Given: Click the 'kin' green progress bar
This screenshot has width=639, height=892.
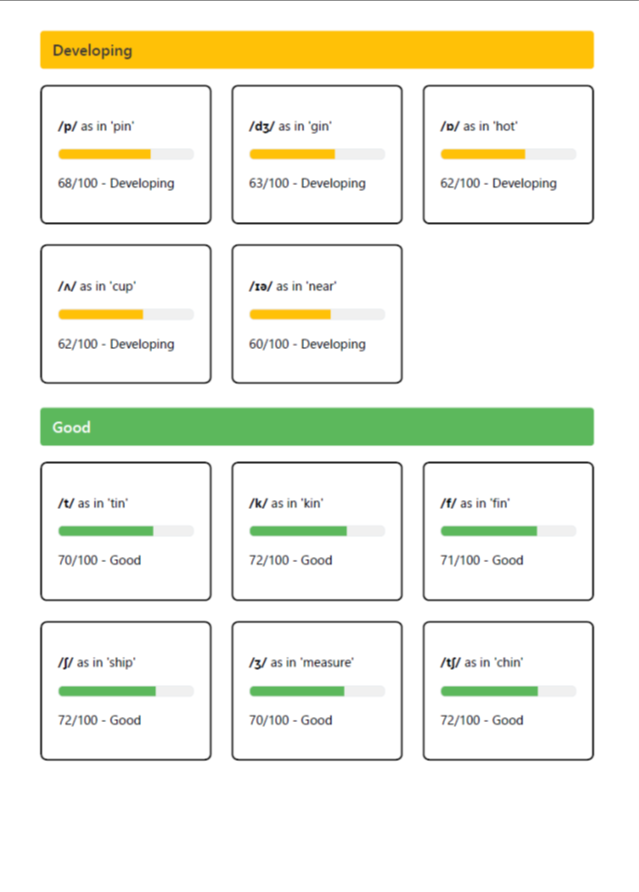Looking at the screenshot, I should click(317, 531).
